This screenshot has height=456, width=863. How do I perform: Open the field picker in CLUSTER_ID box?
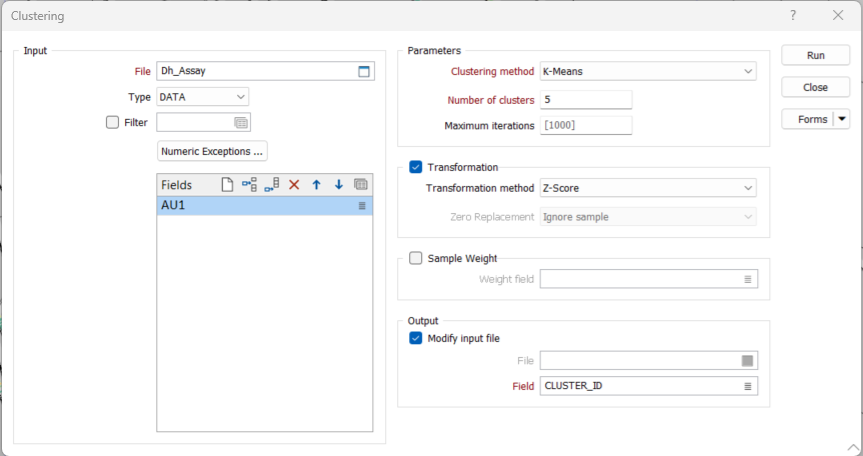coord(747,386)
